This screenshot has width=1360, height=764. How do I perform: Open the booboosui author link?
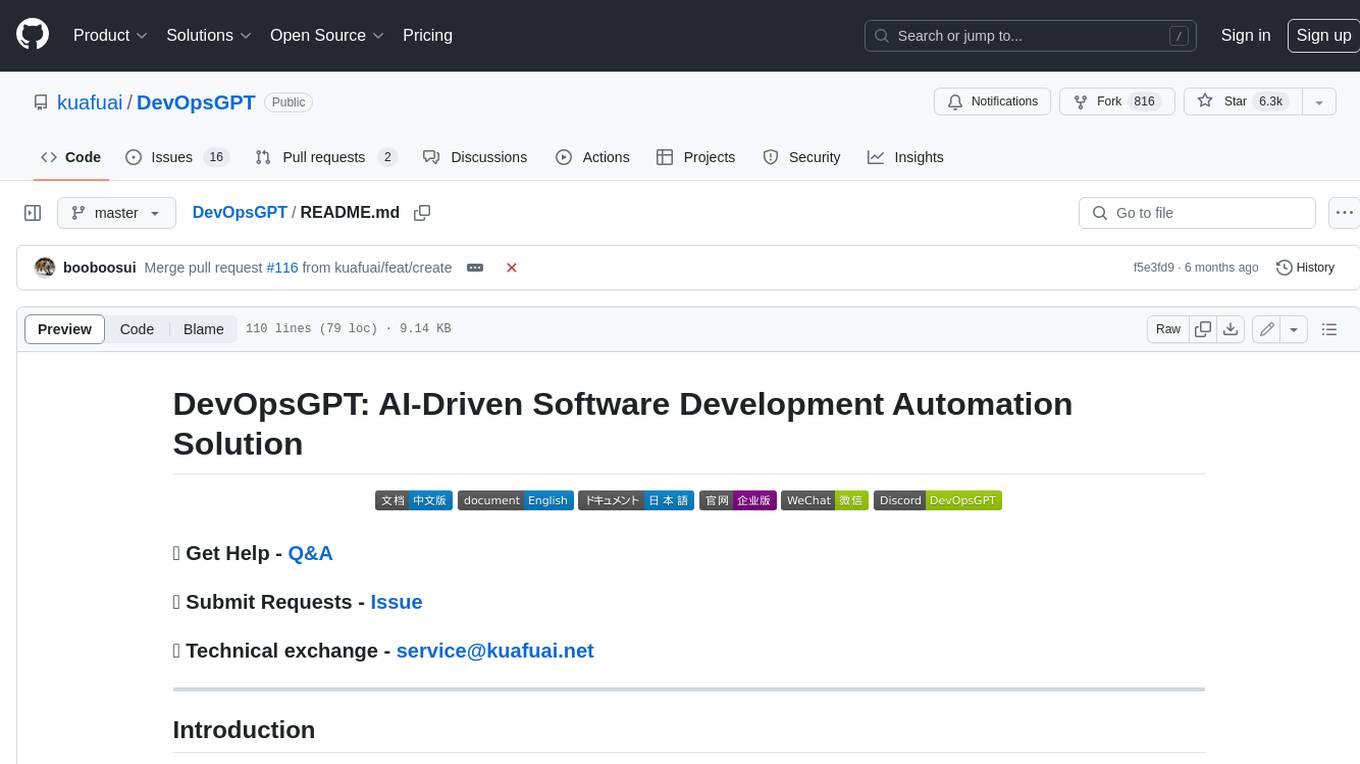[99, 267]
